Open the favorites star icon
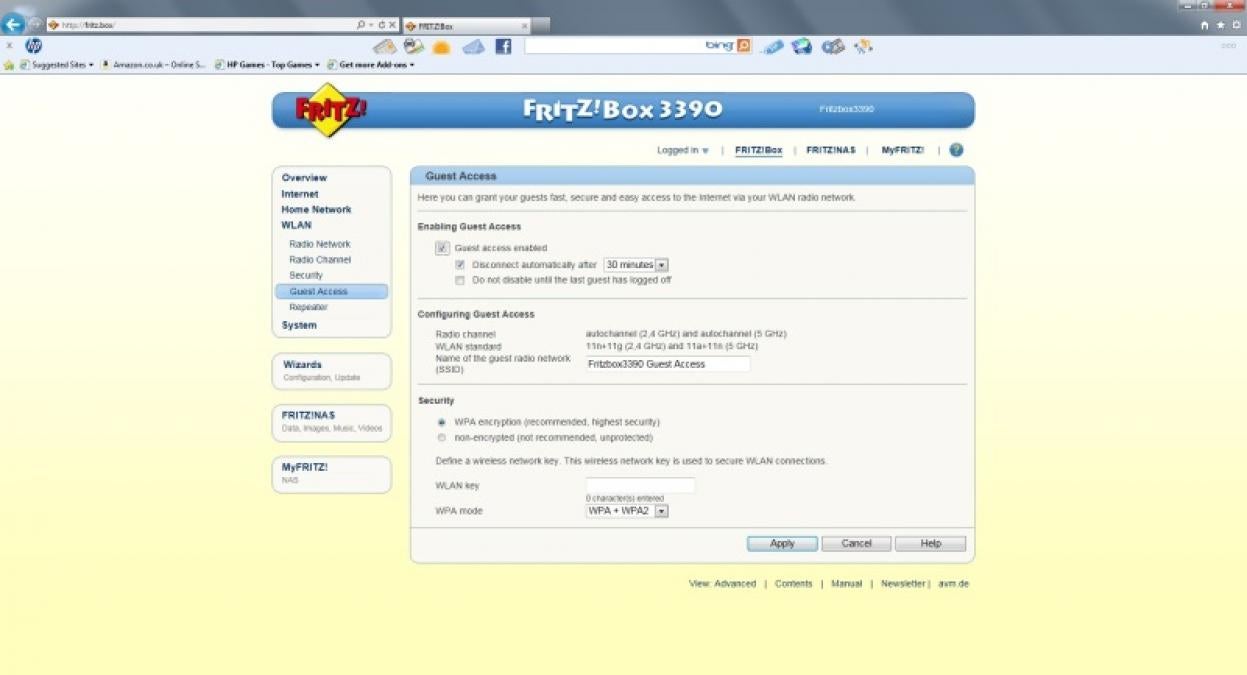Viewport: 1247px width, 675px height. 1220,25
